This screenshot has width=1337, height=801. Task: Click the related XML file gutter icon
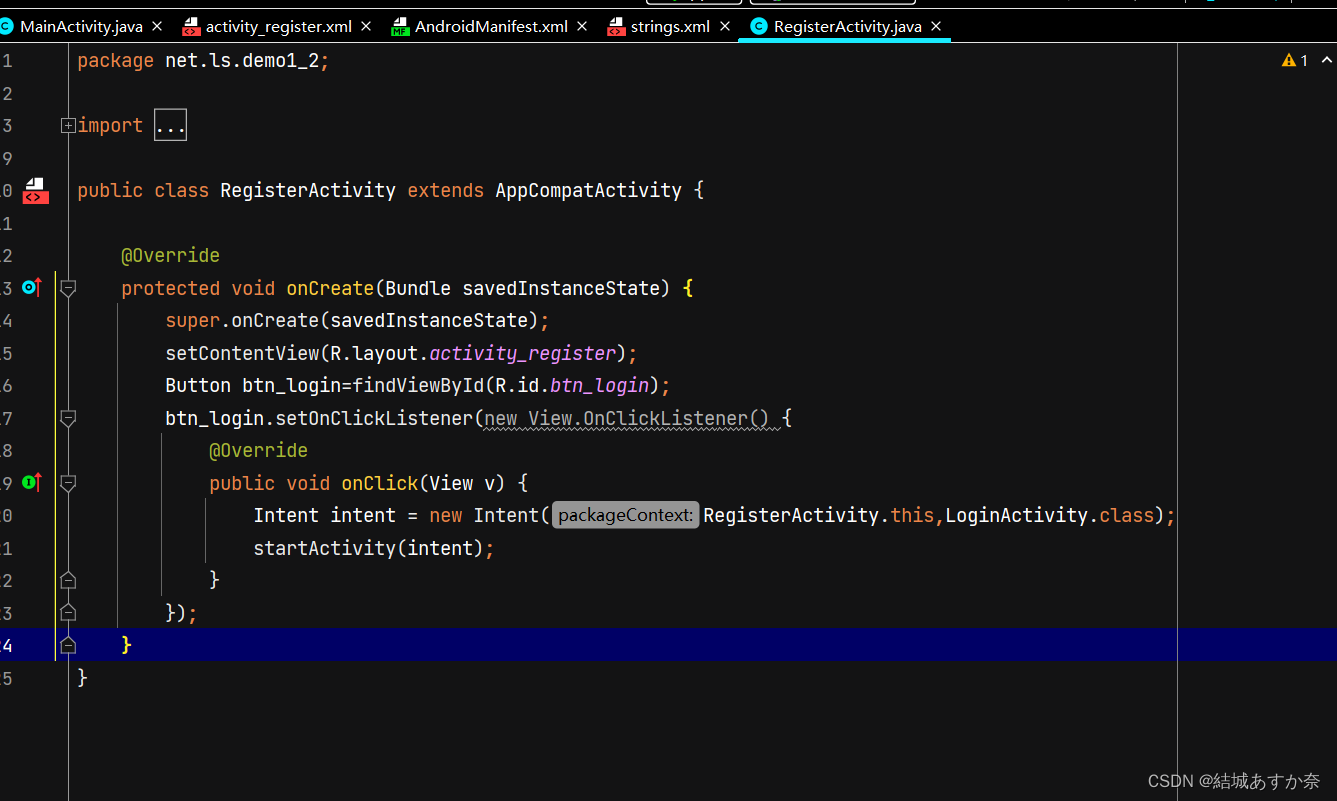pyautogui.click(x=35, y=190)
